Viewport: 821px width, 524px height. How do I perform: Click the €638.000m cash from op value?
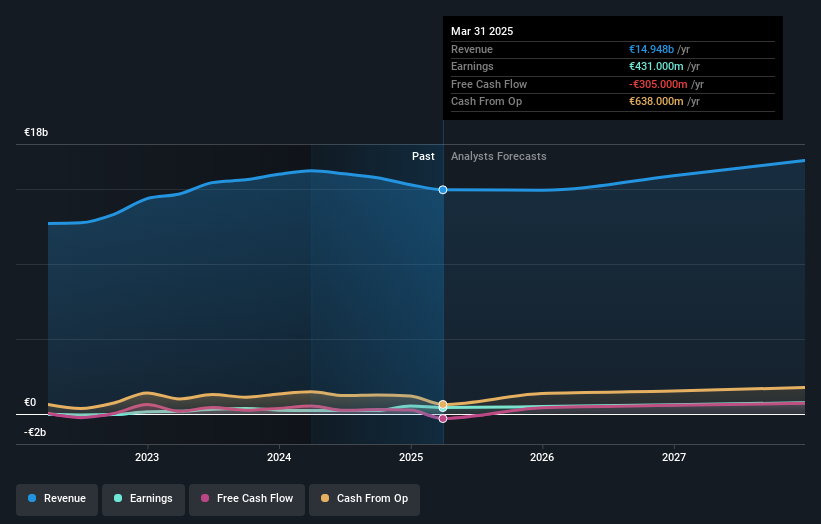[656, 102]
